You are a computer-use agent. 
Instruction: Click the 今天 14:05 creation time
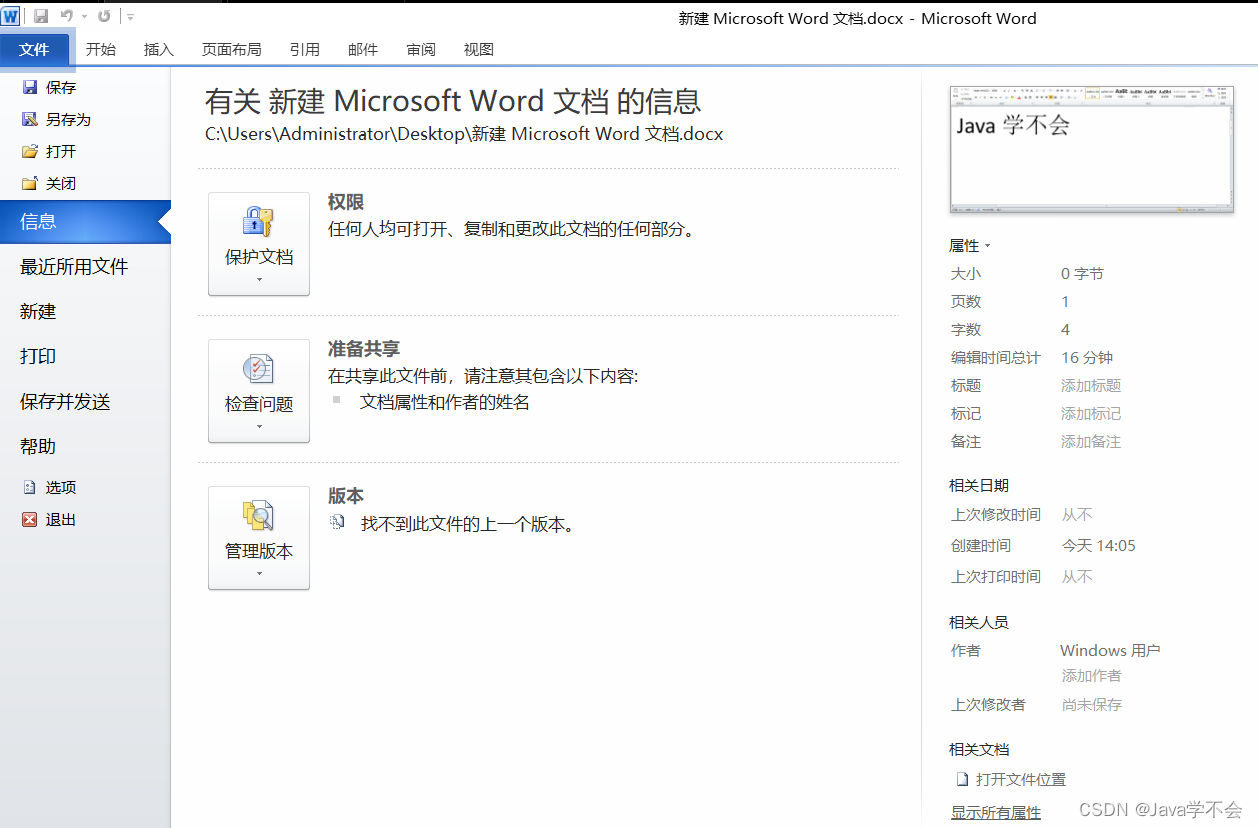click(x=1098, y=546)
